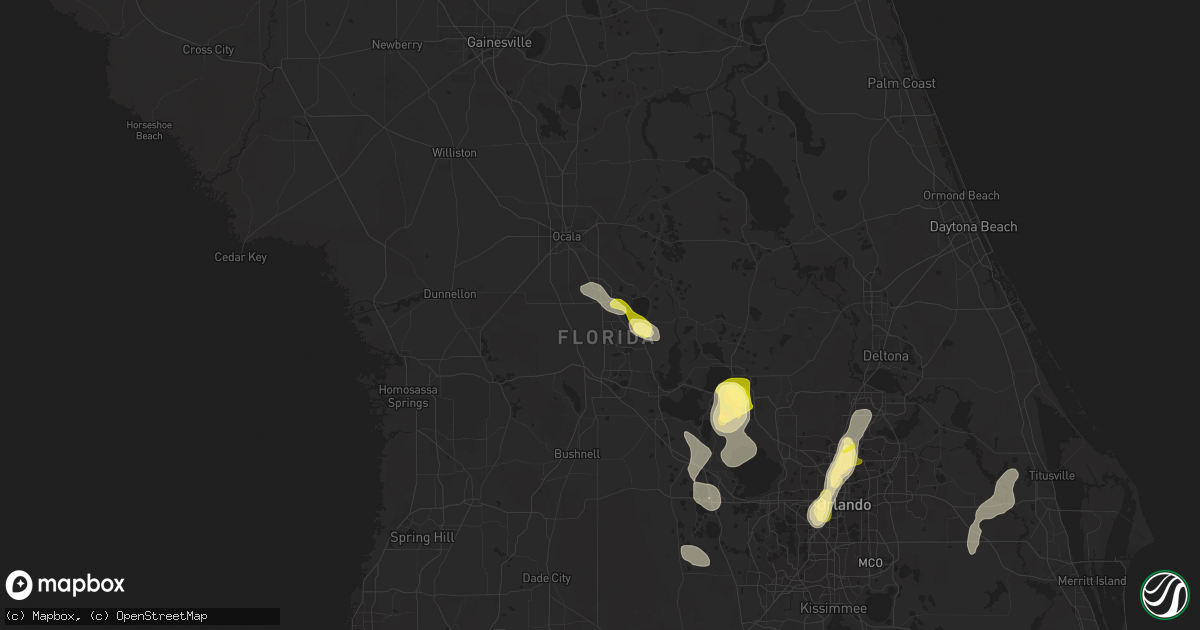Click the Cedar Key label

241,257
